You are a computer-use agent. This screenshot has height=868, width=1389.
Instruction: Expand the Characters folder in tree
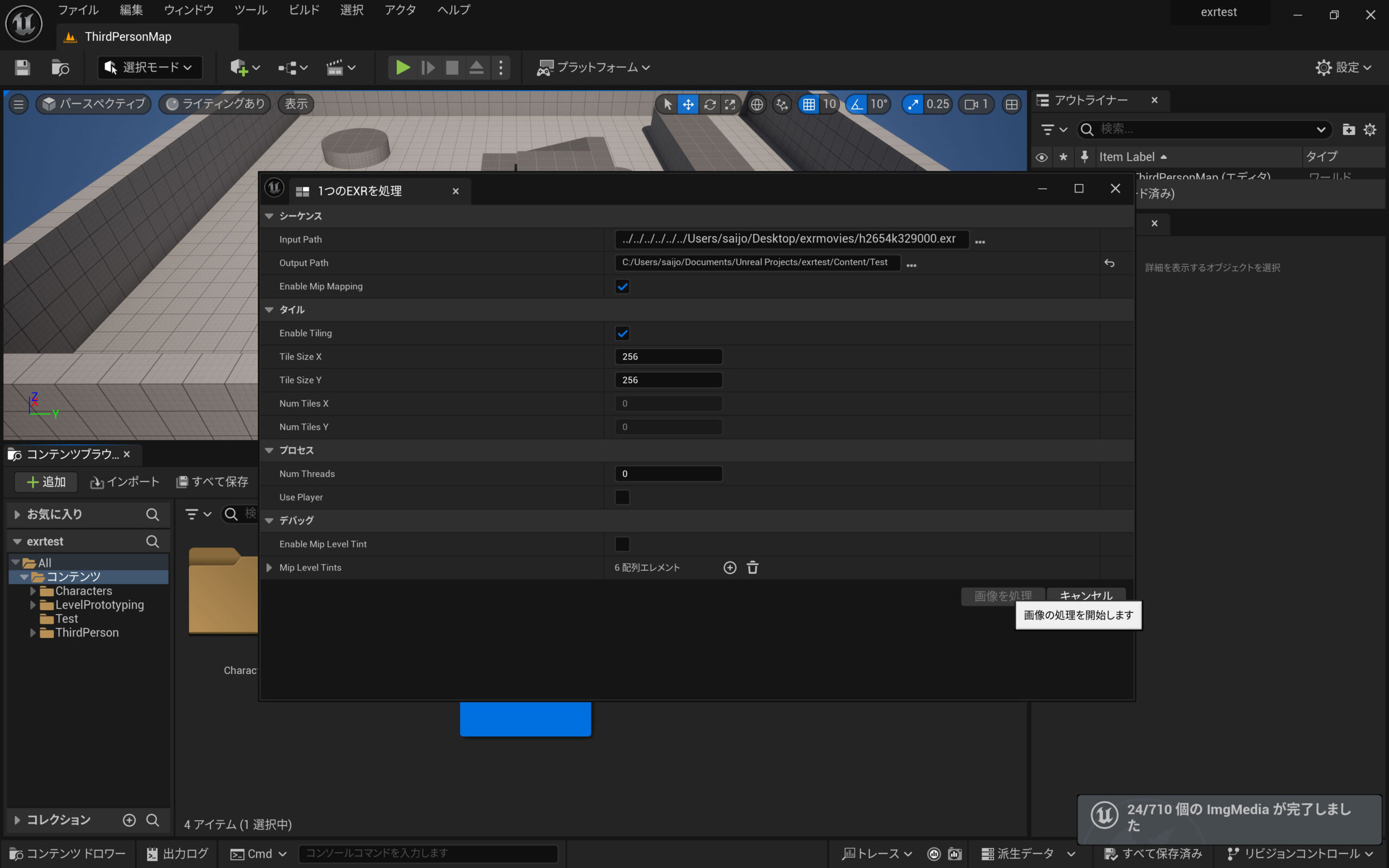tap(33, 591)
